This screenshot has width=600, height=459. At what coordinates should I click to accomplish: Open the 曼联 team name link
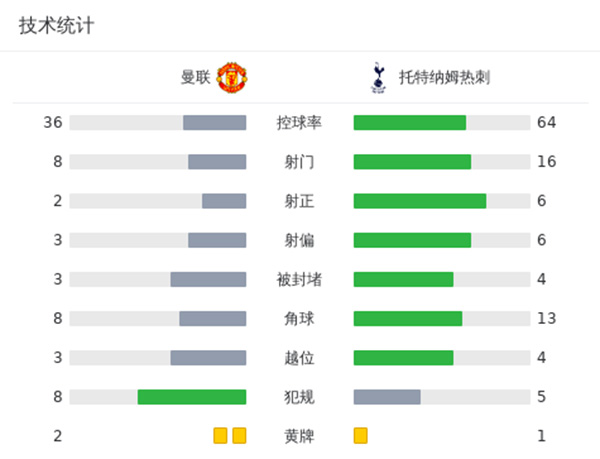click(x=196, y=77)
